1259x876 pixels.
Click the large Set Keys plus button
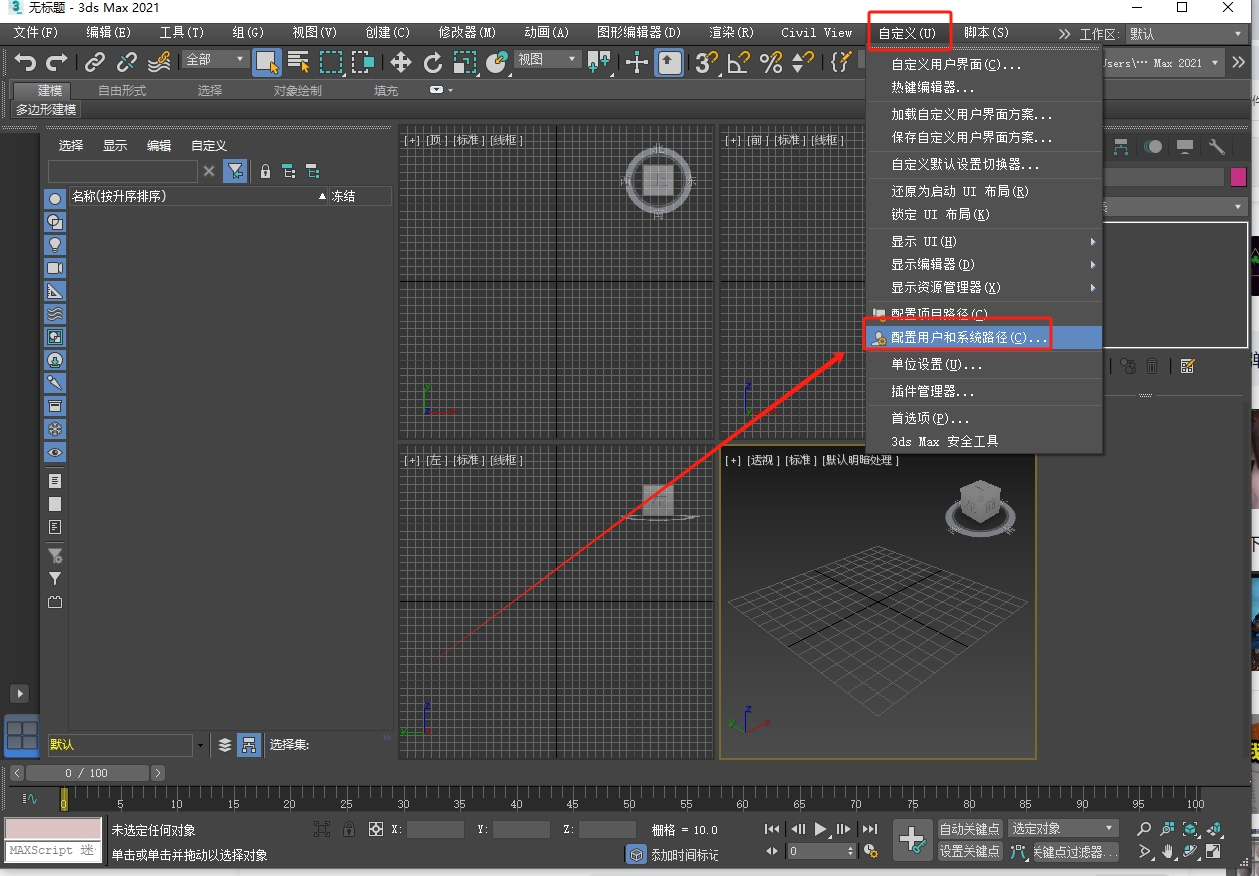(912, 840)
